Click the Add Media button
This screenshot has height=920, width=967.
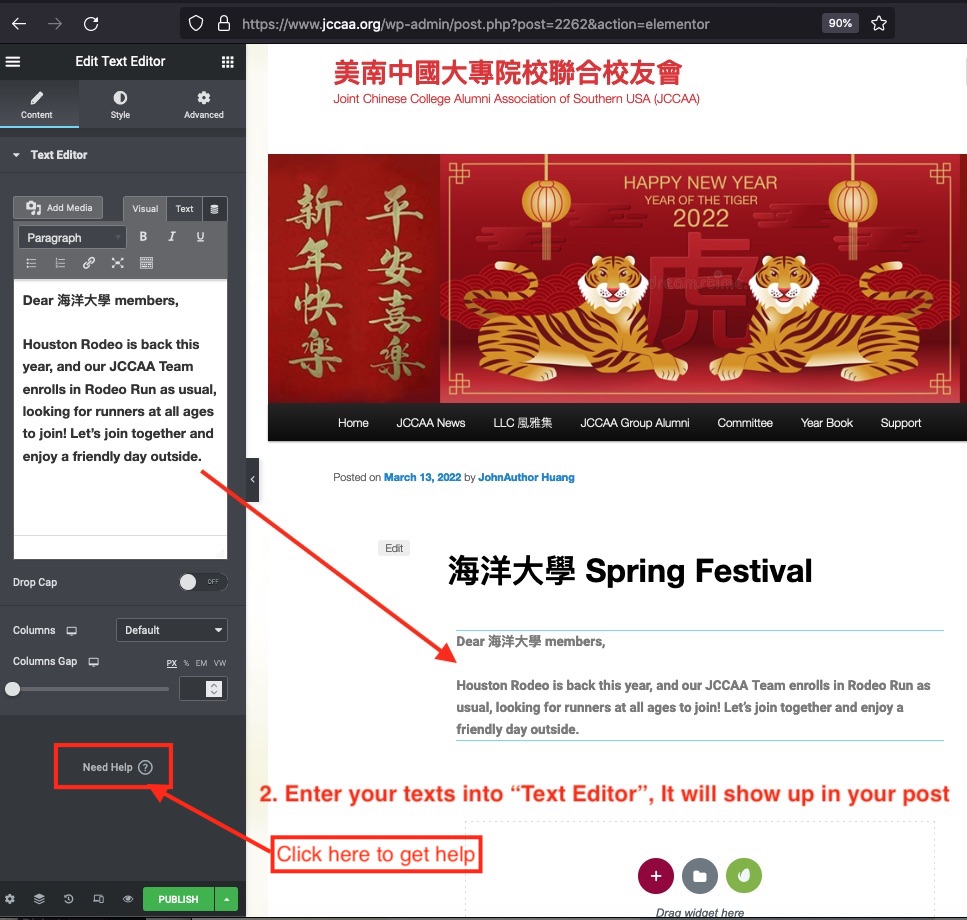click(x=58, y=208)
